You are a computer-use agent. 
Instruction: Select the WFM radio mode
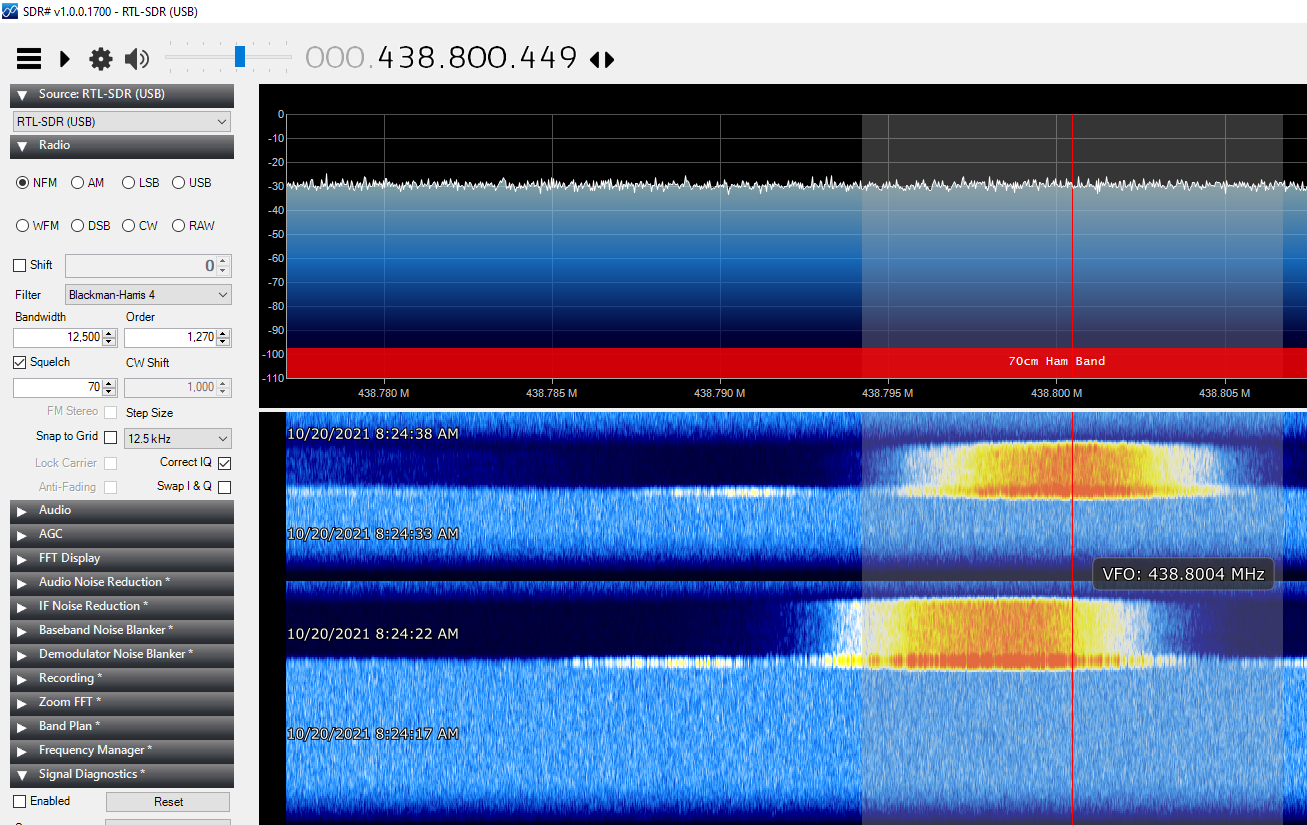pyautogui.click(x=22, y=226)
